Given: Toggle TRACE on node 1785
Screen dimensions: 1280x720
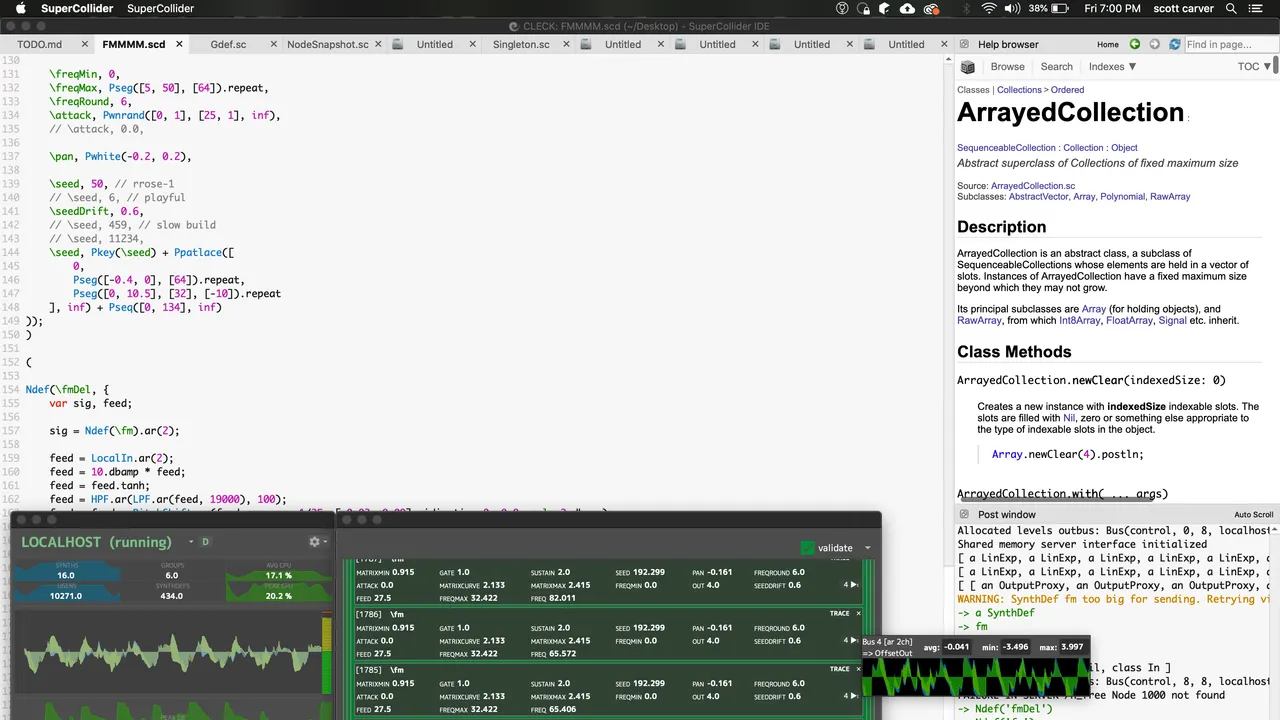Looking at the screenshot, I should (839, 669).
